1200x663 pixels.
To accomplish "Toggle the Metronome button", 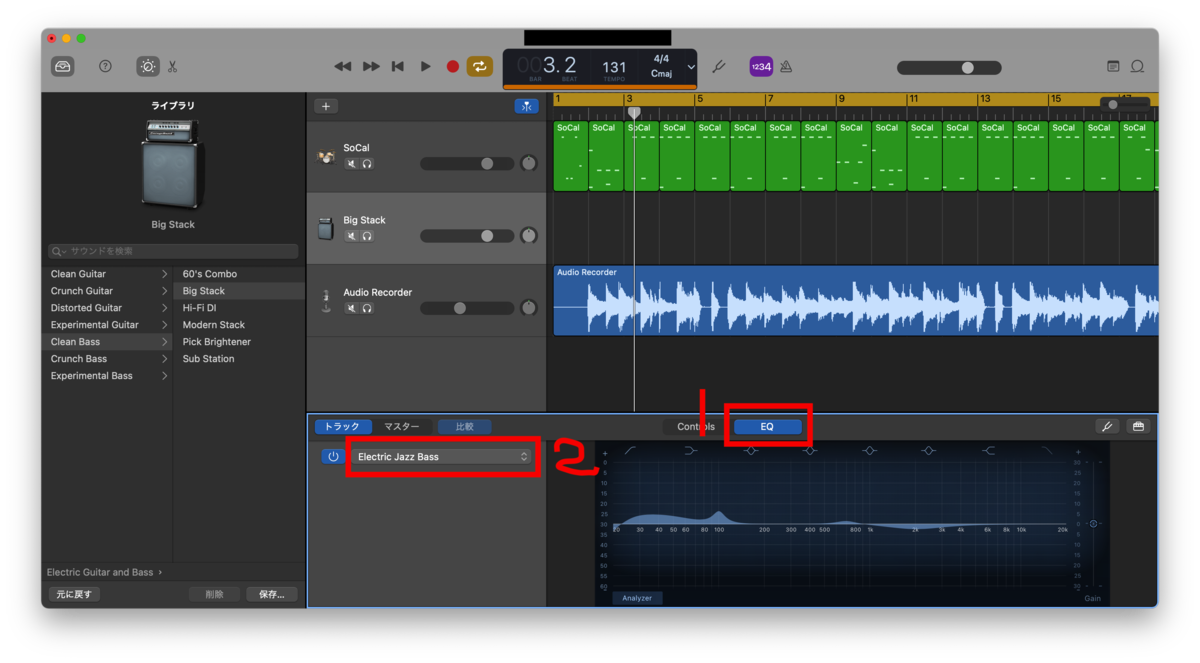I will click(x=786, y=67).
